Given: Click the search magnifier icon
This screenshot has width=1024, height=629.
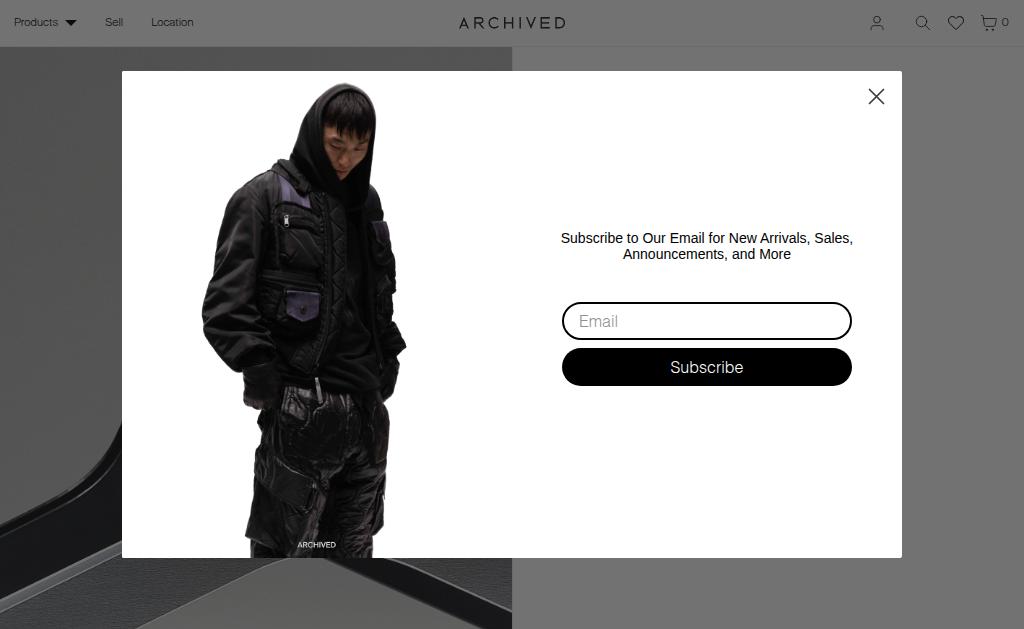Looking at the screenshot, I should [922, 24].
